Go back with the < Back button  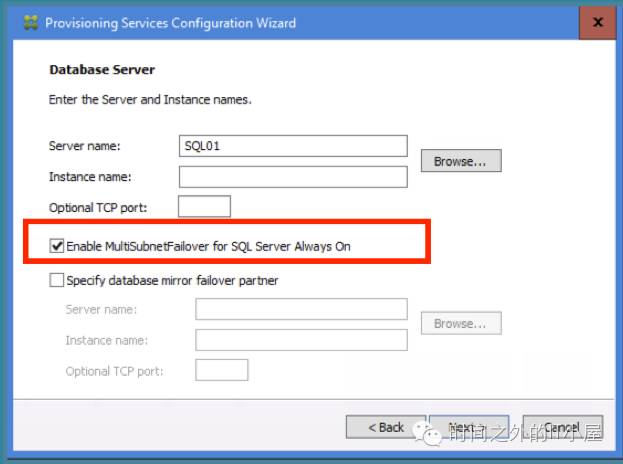pyautogui.click(x=386, y=427)
